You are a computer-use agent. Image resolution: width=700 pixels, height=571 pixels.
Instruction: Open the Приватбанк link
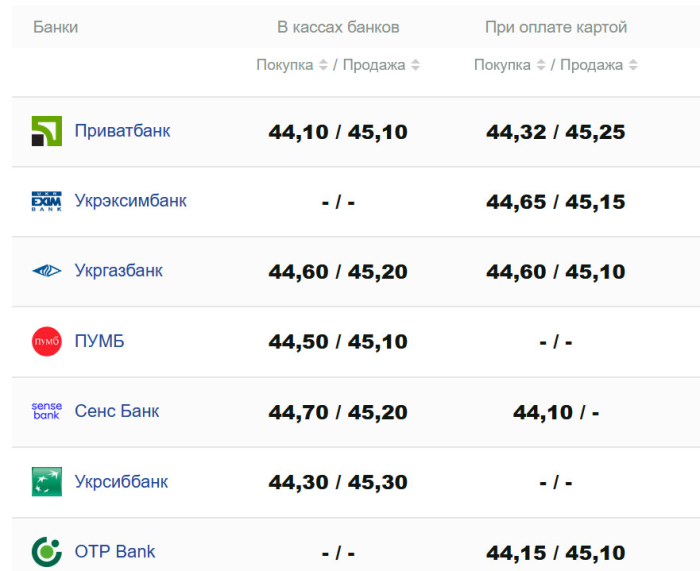point(122,131)
